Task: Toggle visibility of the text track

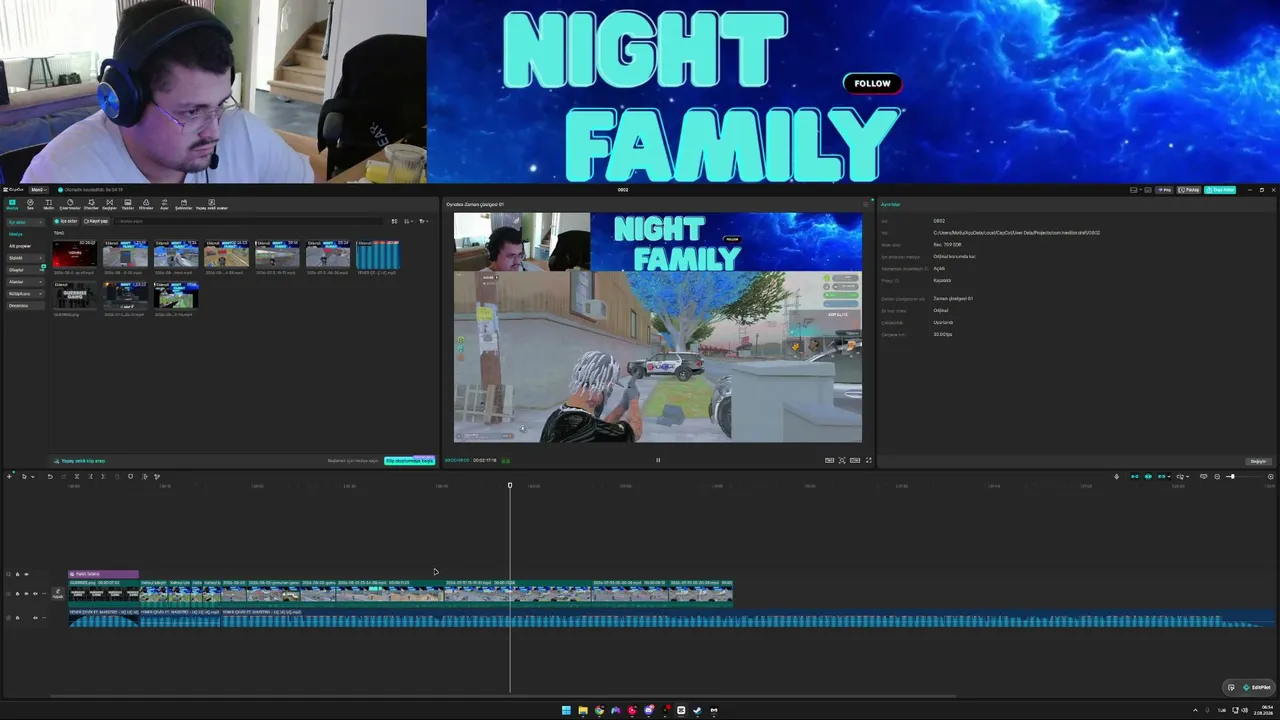Action: pyautogui.click(x=27, y=574)
